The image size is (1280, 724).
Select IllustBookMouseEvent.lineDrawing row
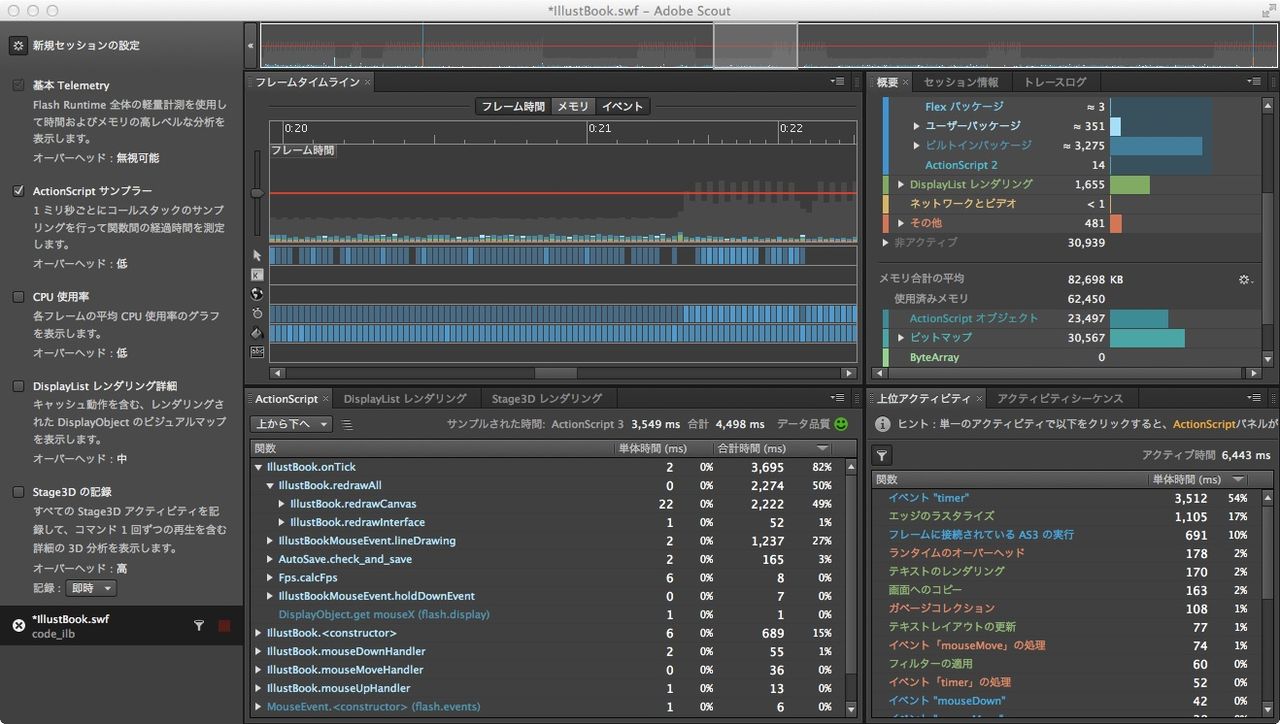tap(549, 541)
